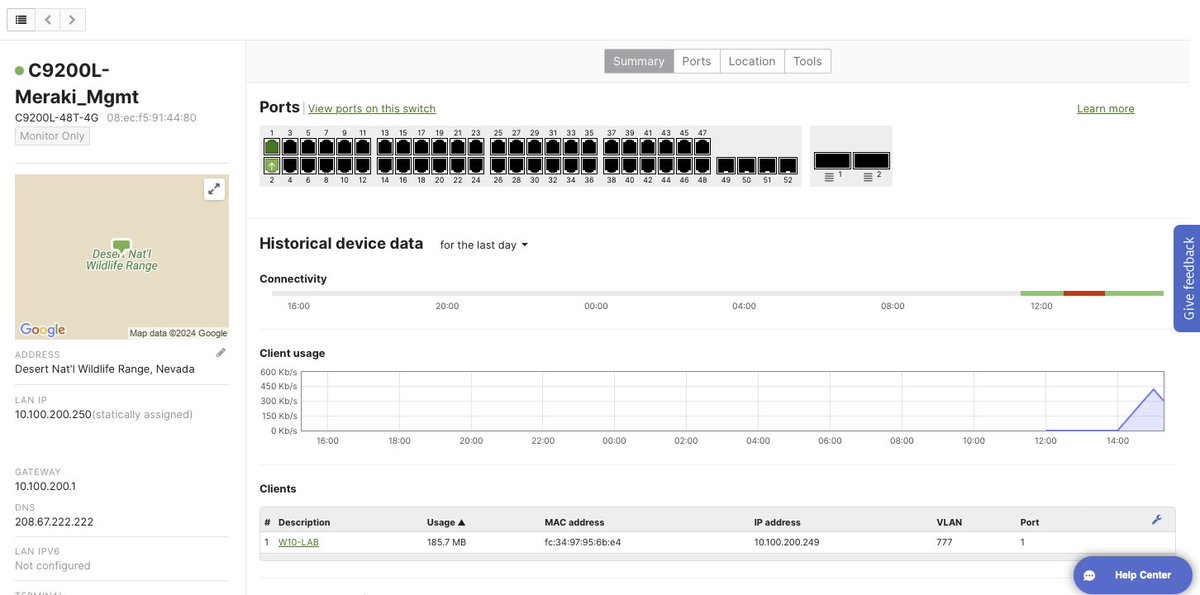Open the device list view icon
This screenshot has width=1200, height=595.
pyautogui.click(x=21, y=19)
